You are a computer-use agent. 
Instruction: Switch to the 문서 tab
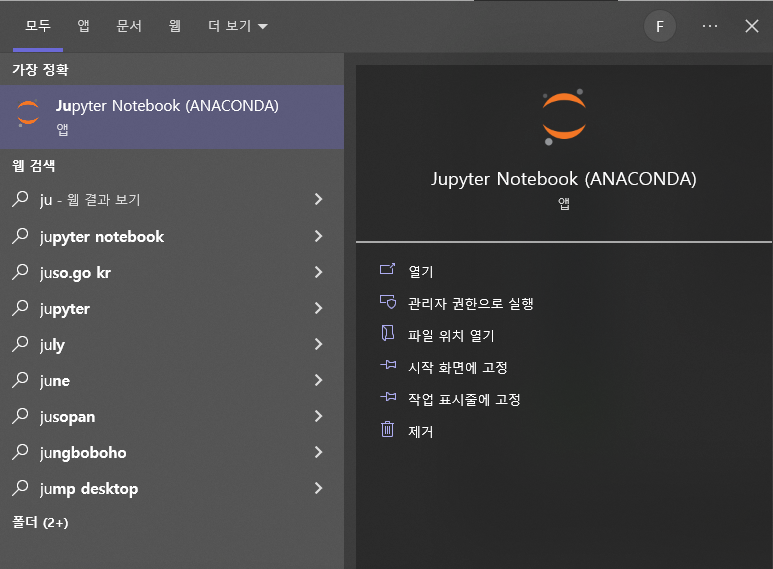[129, 26]
